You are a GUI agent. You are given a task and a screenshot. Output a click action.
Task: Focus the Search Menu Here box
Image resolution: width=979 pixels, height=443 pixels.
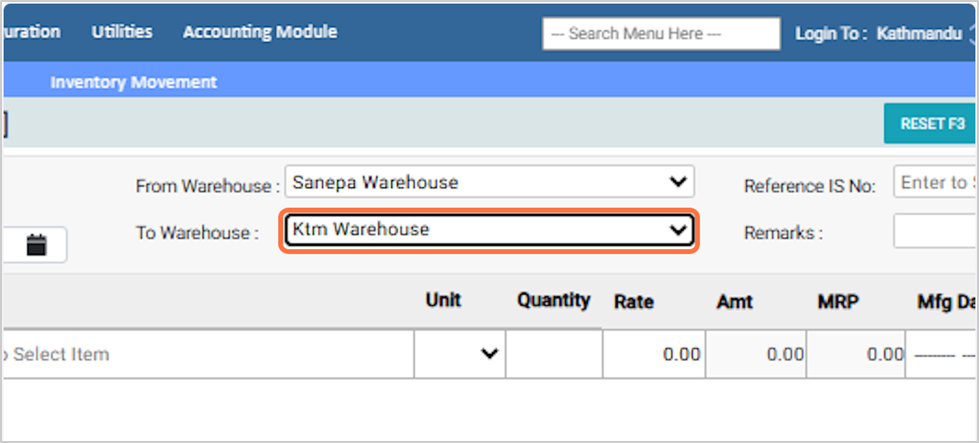[x=660, y=34]
